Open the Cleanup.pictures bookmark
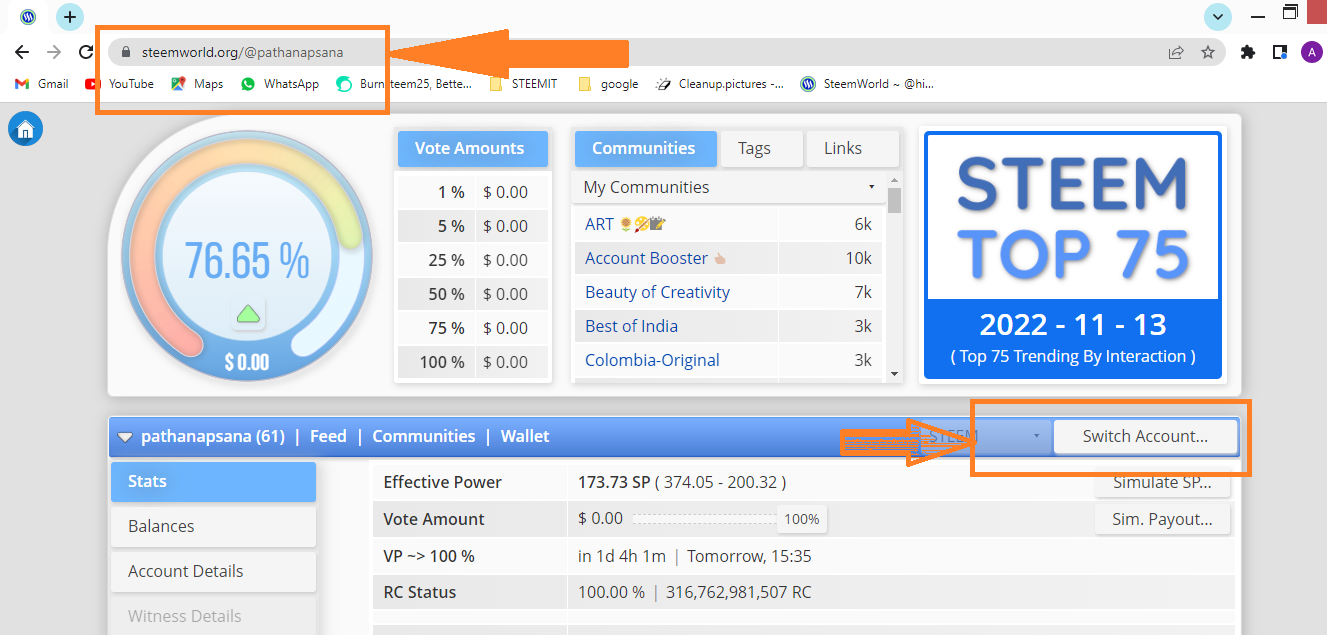 click(x=720, y=84)
